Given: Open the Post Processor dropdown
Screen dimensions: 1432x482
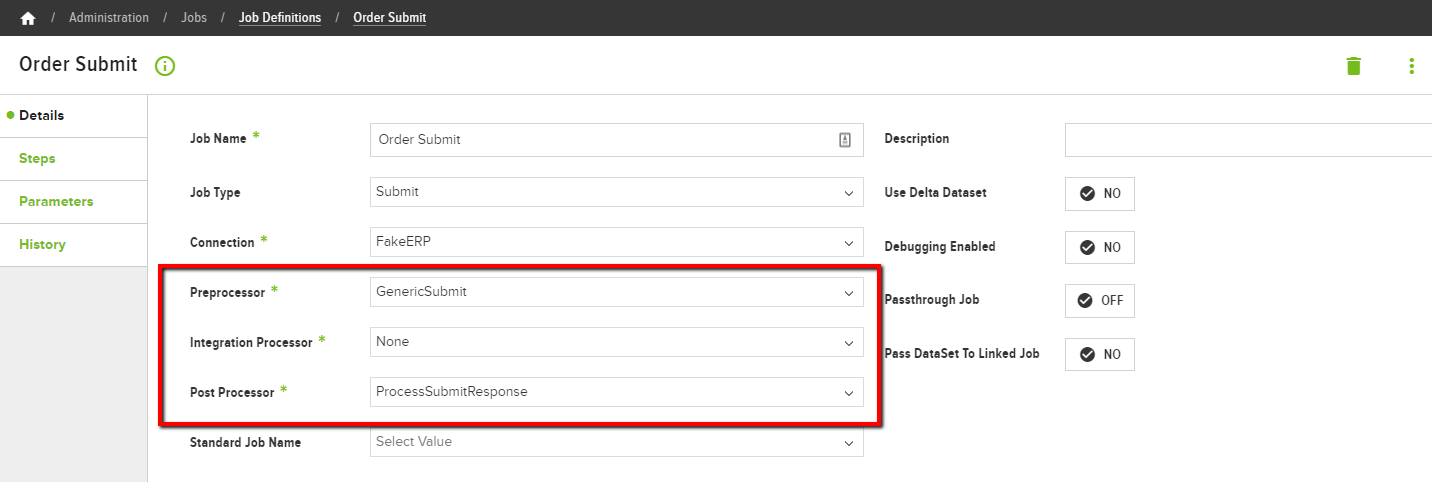Looking at the screenshot, I should [617, 392].
